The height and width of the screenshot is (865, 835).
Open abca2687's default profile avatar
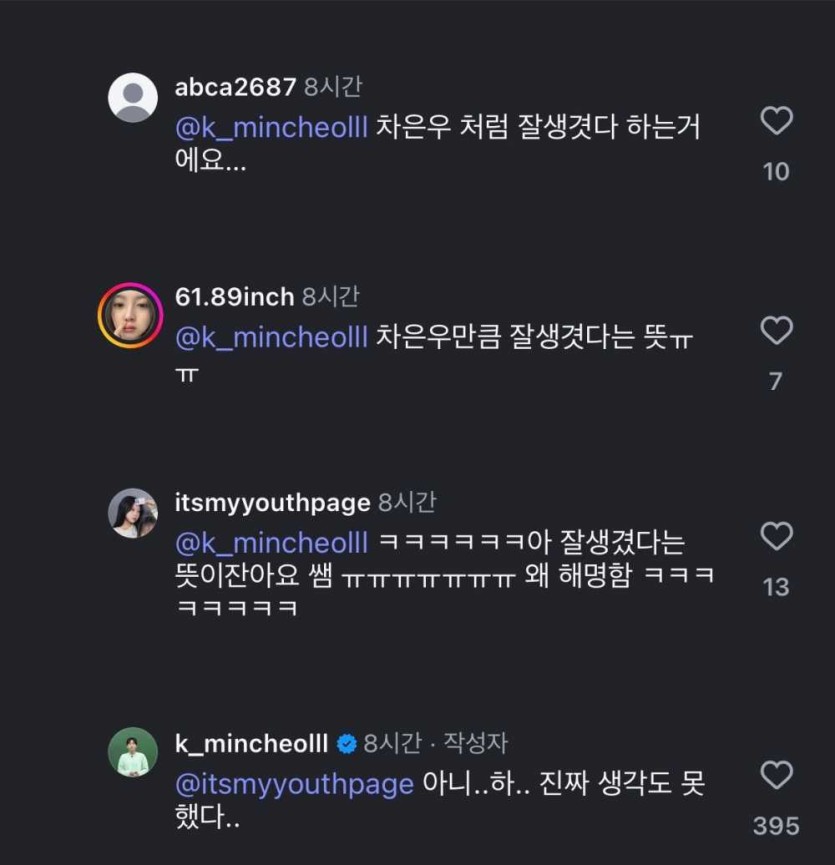click(x=132, y=98)
